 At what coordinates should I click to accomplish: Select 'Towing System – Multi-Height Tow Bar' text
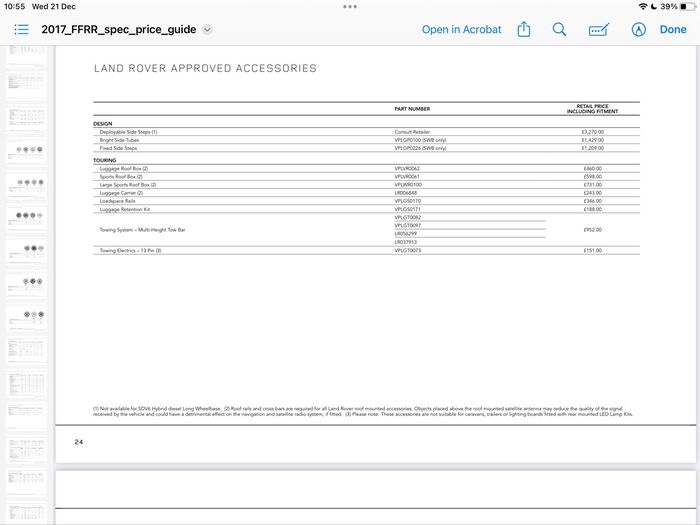tap(142, 230)
